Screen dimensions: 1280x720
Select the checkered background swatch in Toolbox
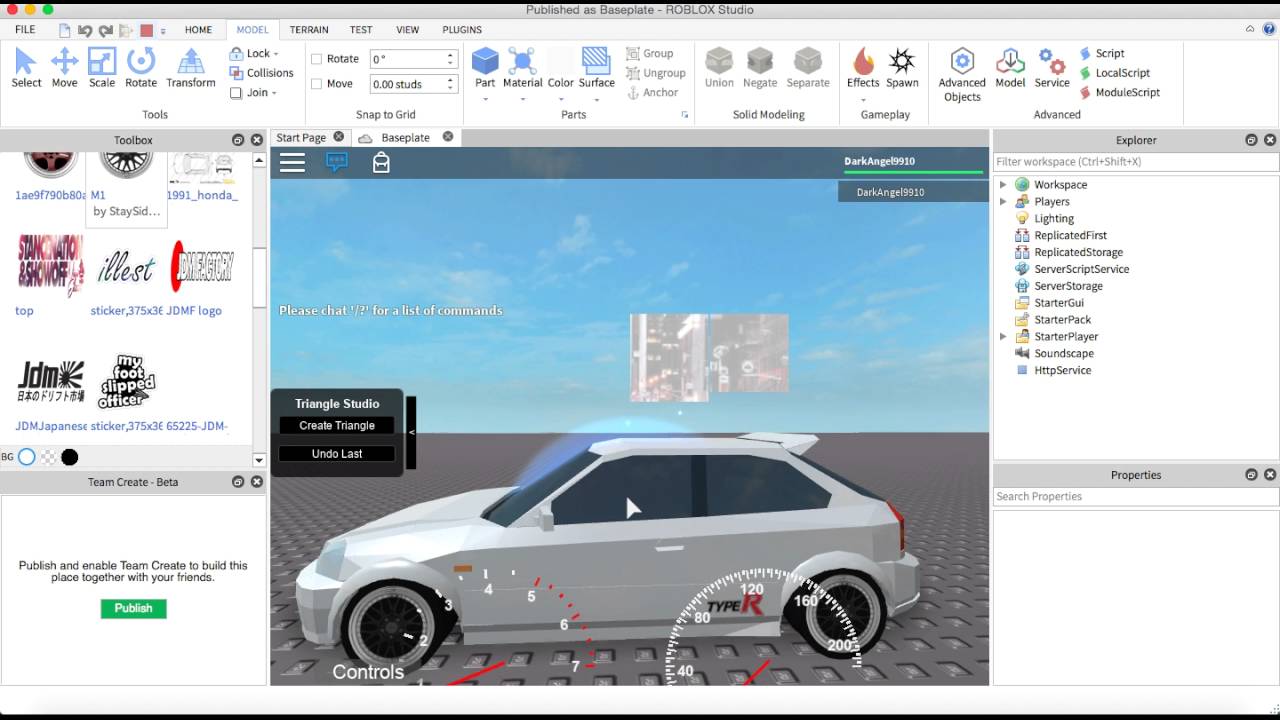(x=48, y=457)
